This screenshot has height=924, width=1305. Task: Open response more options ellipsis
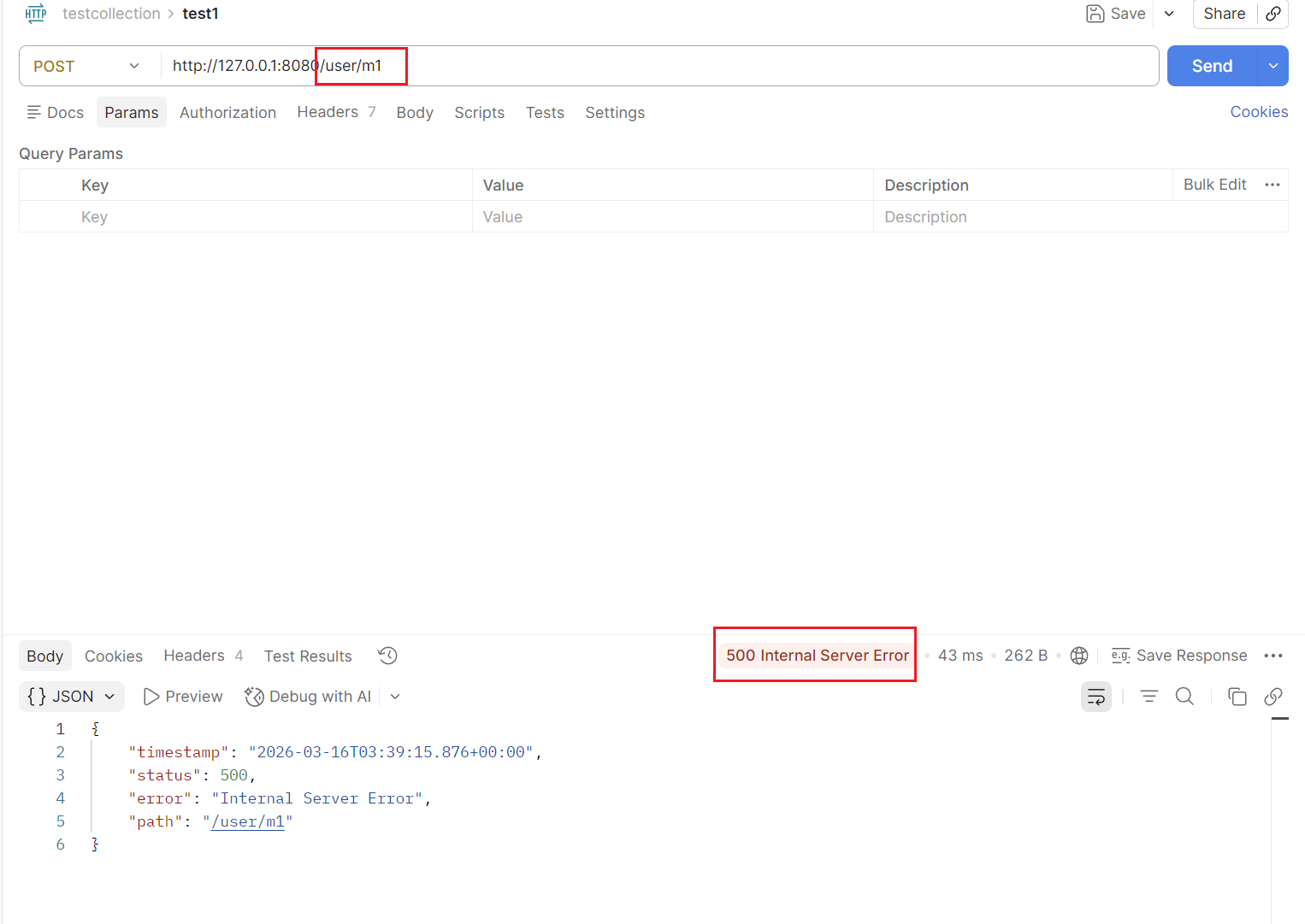tap(1273, 656)
